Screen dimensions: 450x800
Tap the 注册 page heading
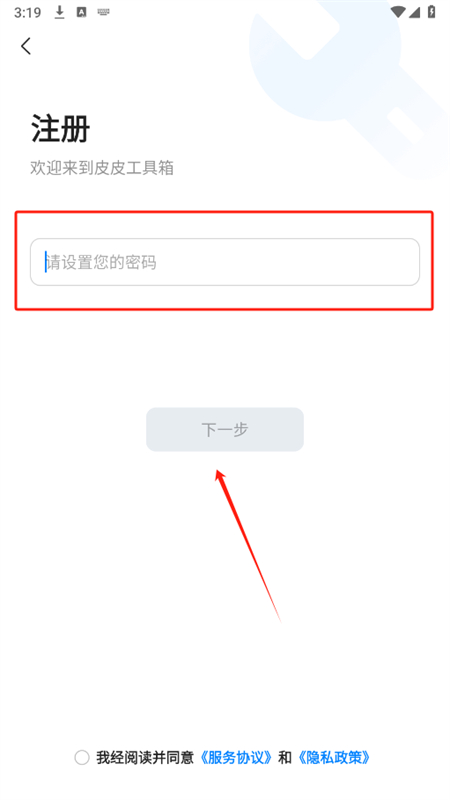61,129
